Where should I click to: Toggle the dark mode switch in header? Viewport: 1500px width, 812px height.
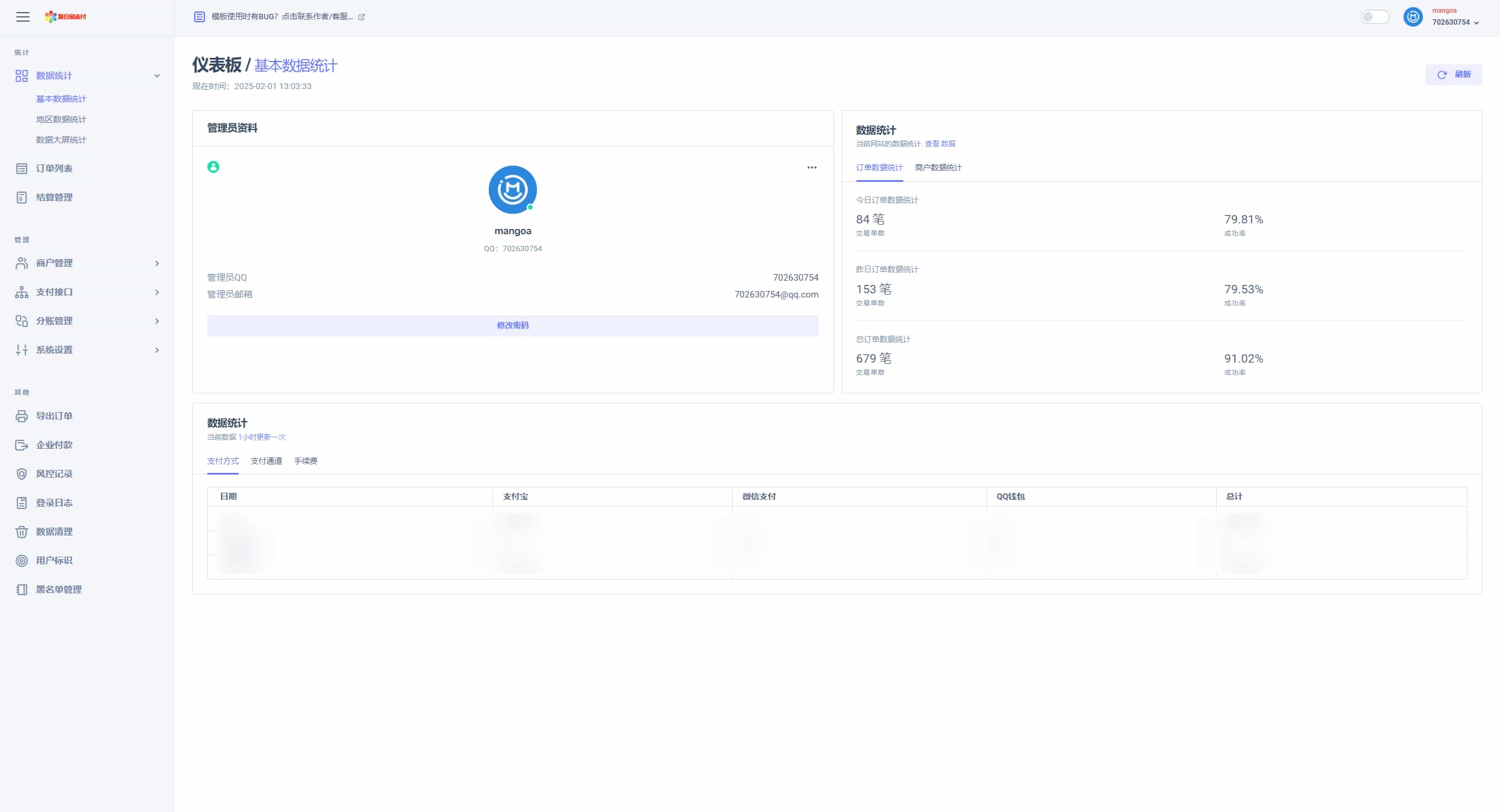click(1375, 17)
